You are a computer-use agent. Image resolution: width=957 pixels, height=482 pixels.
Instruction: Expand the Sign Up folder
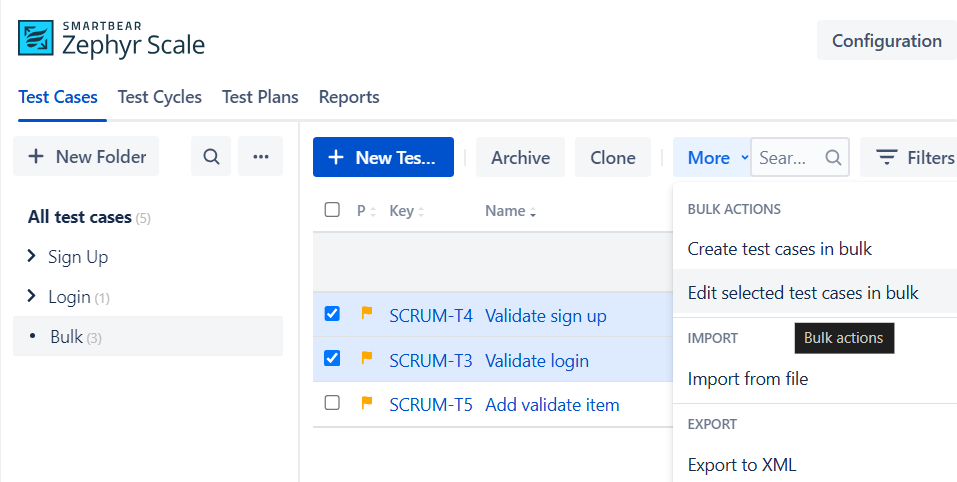click(31, 257)
